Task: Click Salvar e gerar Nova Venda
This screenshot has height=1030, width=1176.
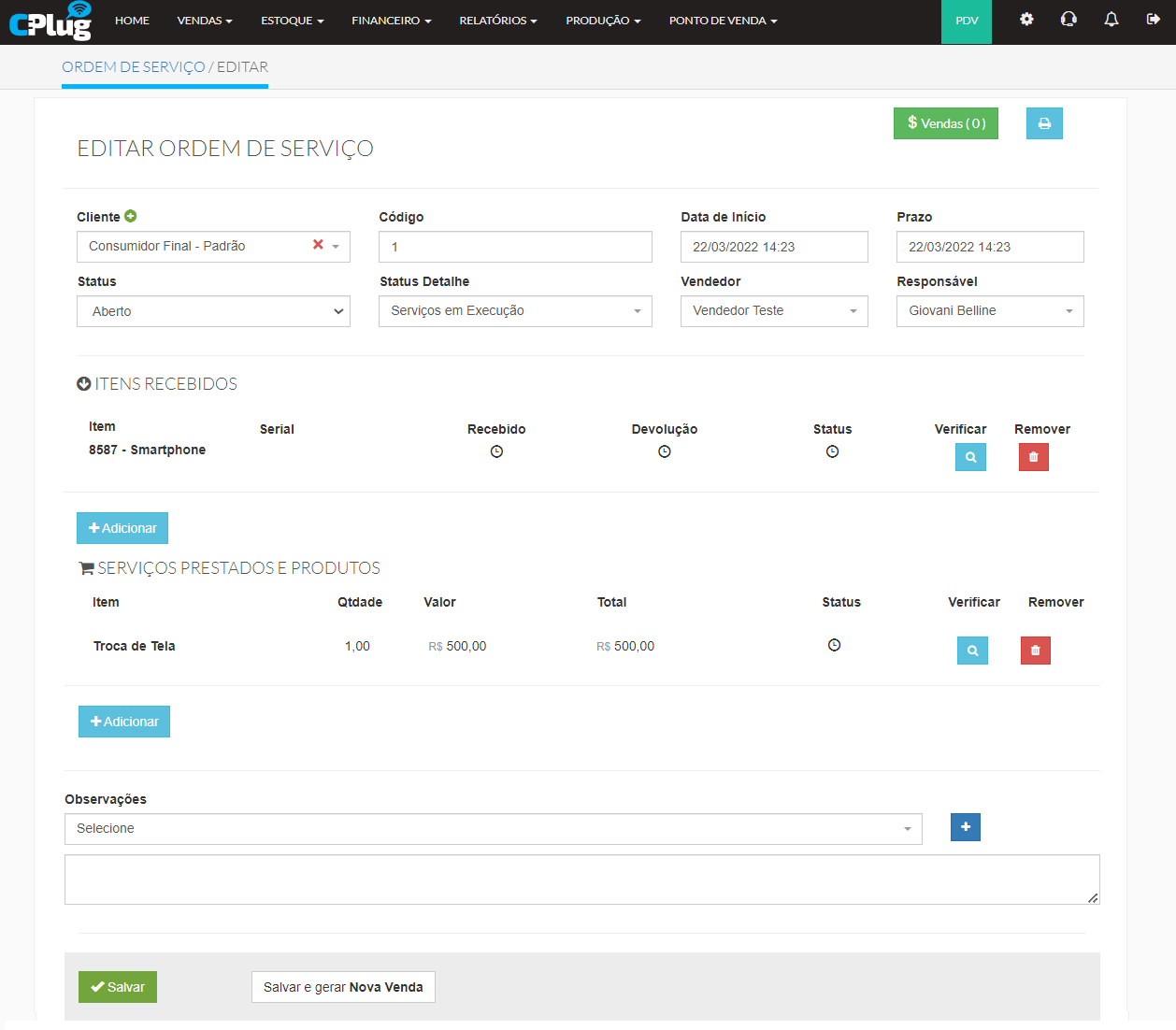Action: click(x=343, y=987)
